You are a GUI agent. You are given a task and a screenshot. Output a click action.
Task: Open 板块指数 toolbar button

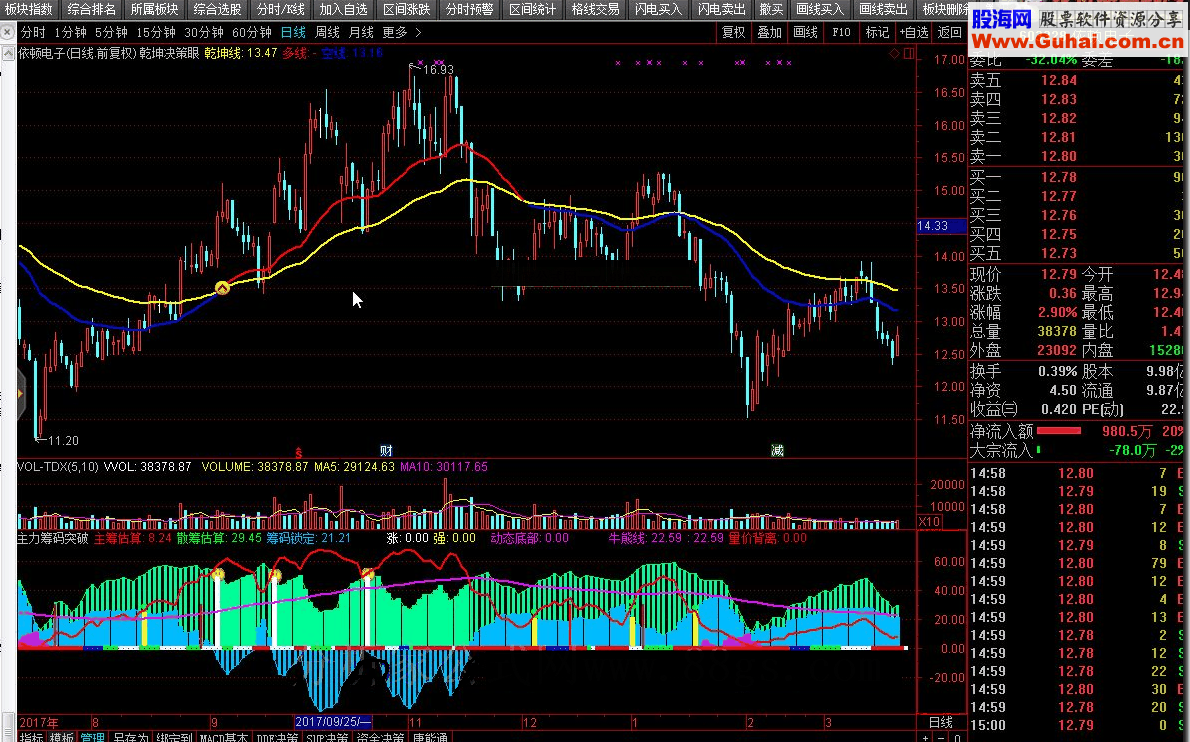click(x=29, y=9)
